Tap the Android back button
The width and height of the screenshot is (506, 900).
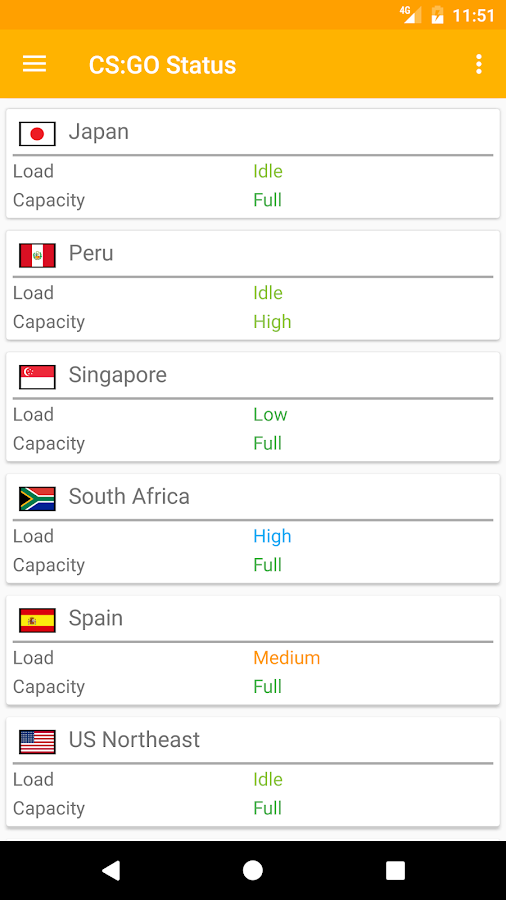pyautogui.click(x=110, y=870)
